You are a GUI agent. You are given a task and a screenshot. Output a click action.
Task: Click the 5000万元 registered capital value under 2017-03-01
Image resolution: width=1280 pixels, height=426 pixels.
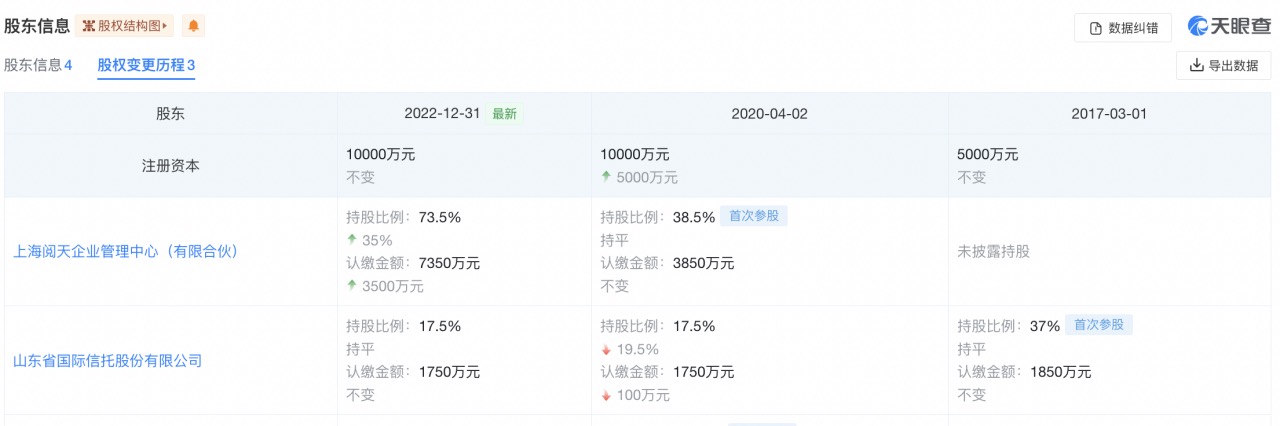pos(988,155)
